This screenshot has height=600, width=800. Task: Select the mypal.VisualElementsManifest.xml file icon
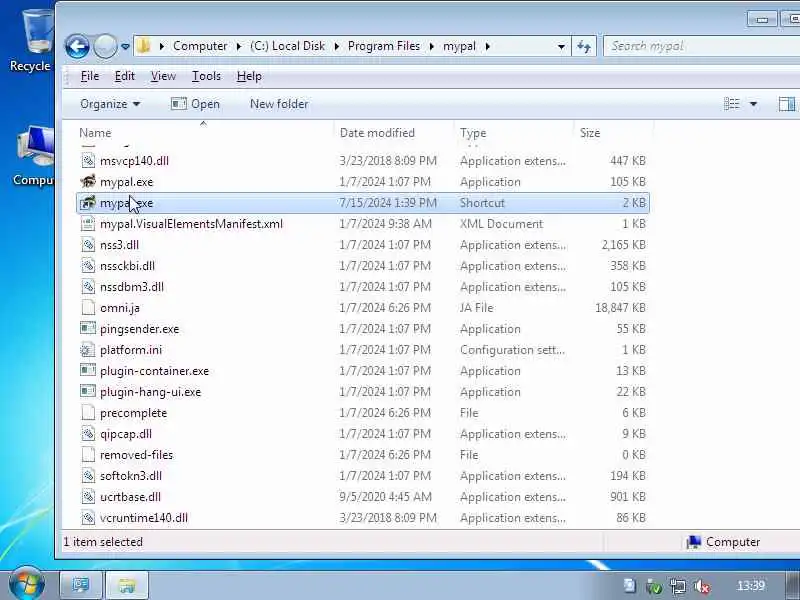coord(88,223)
